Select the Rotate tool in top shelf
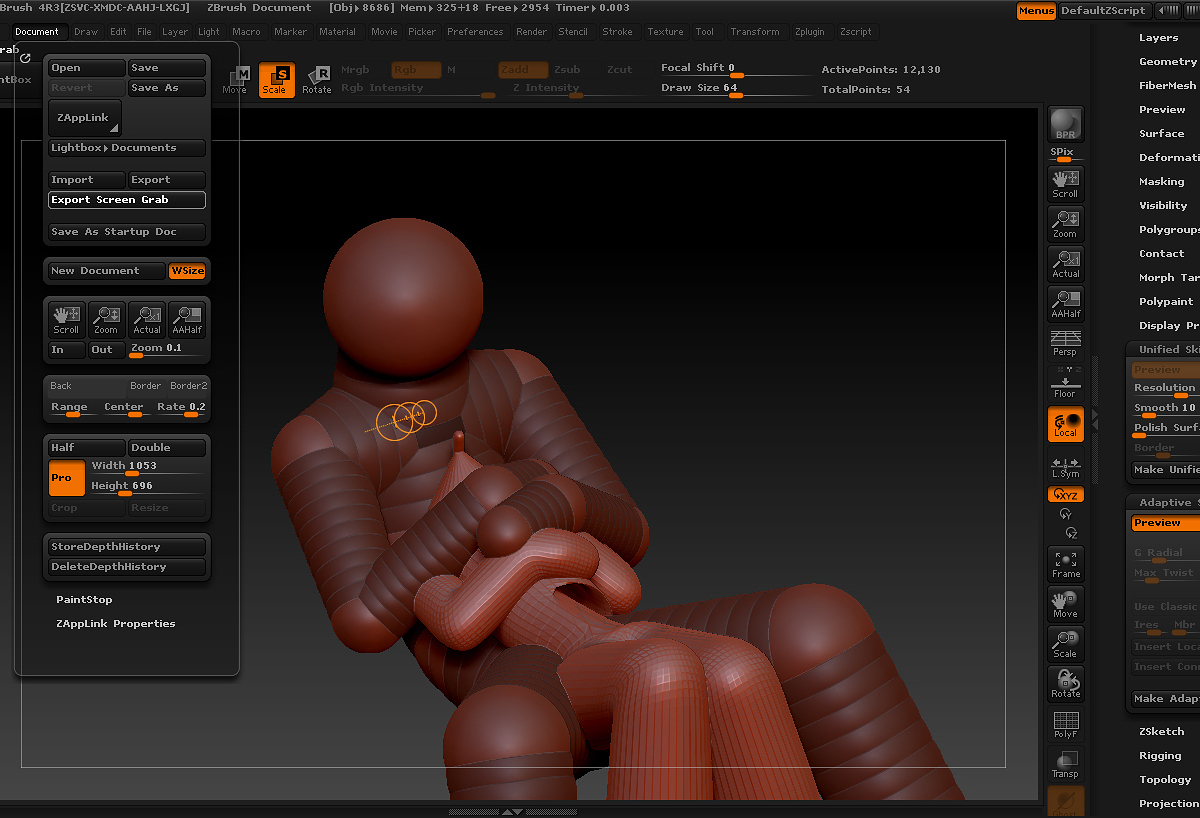Viewport: 1200px width, 818px height. pyautogui.click(x=317, y=80)
